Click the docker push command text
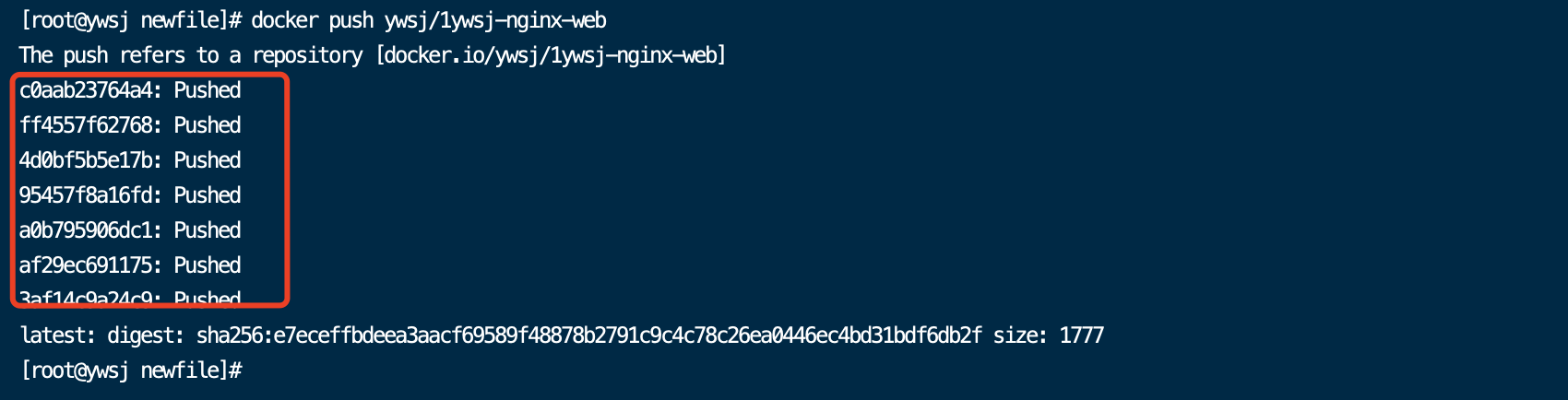This screenshot has width=1568, height=400. coord(429,20)
